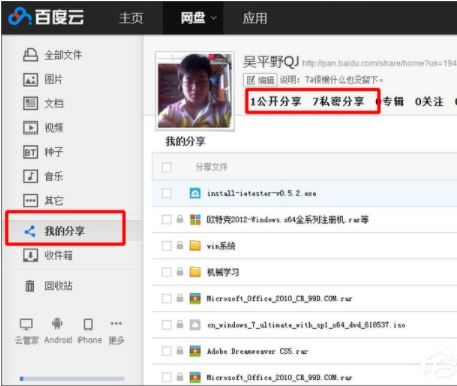
Task: Click the 编辑 edit profile button
Action: pyautogui.click(x=260, y=80)
